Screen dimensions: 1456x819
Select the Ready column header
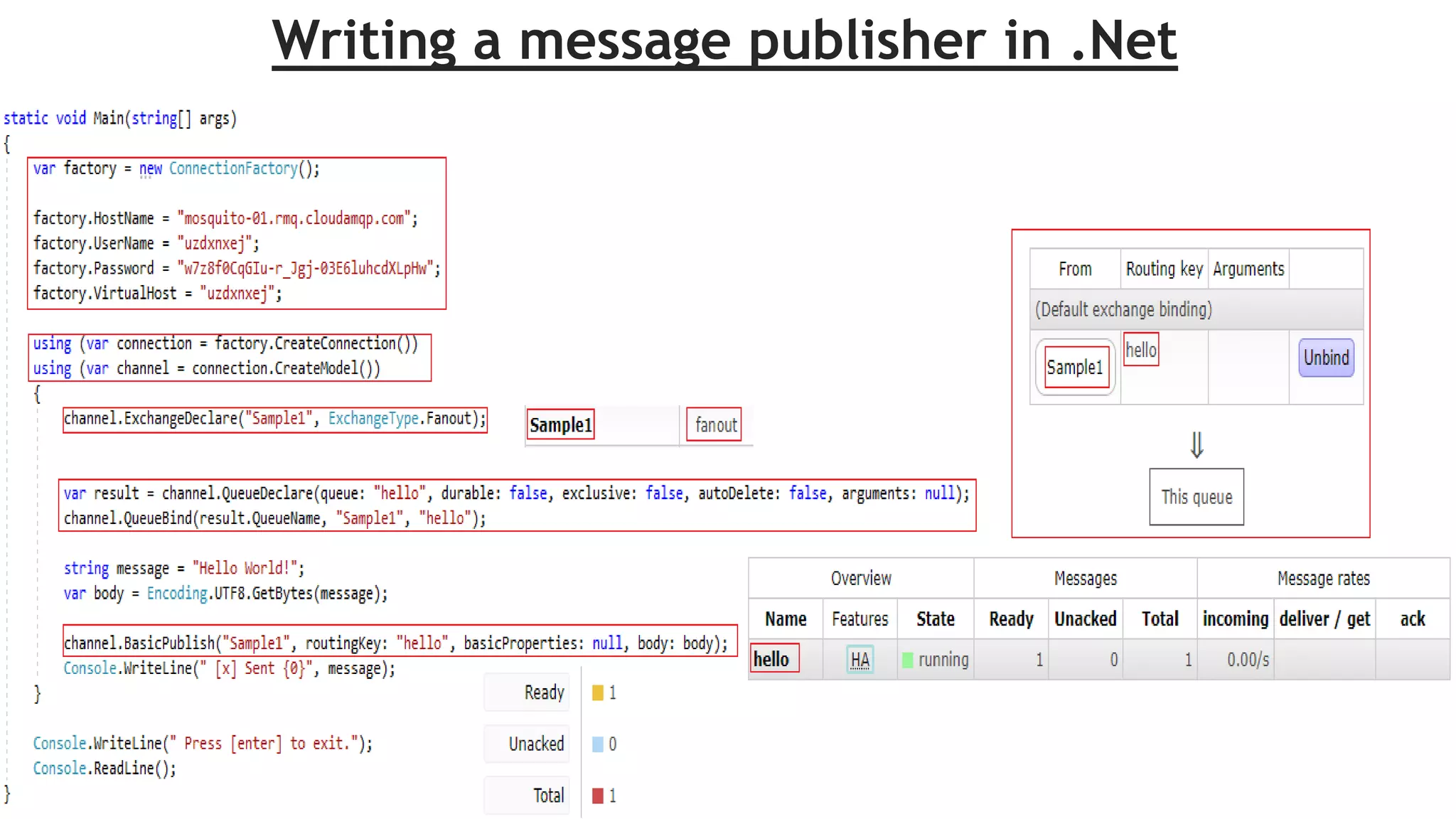tap(1011, 619)
